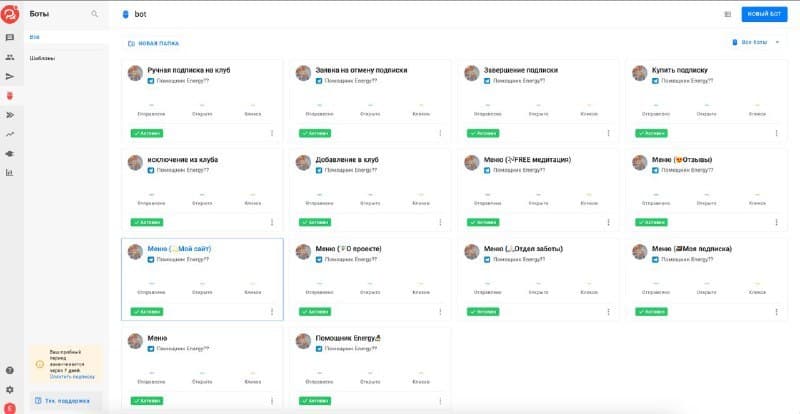Click the avatar on Добавление в клуб card

tap(304, 163)
